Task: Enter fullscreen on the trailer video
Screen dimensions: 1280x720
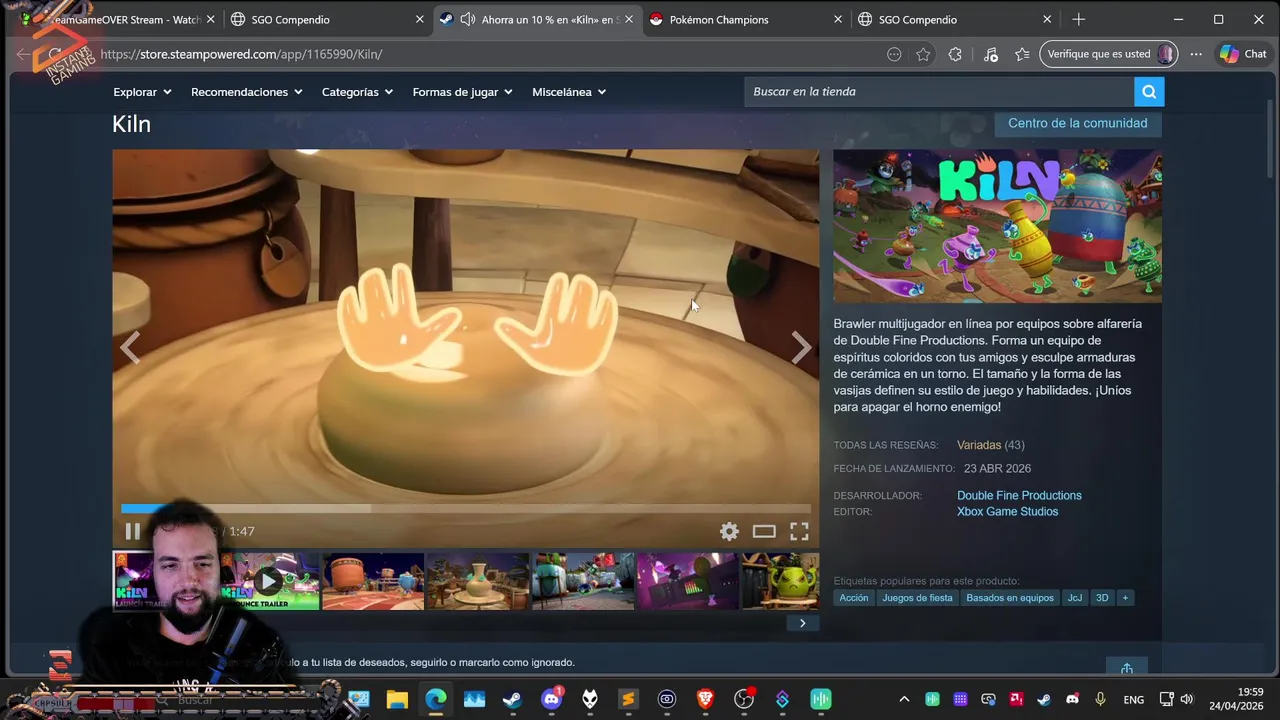Action: (x=799, y=531)
